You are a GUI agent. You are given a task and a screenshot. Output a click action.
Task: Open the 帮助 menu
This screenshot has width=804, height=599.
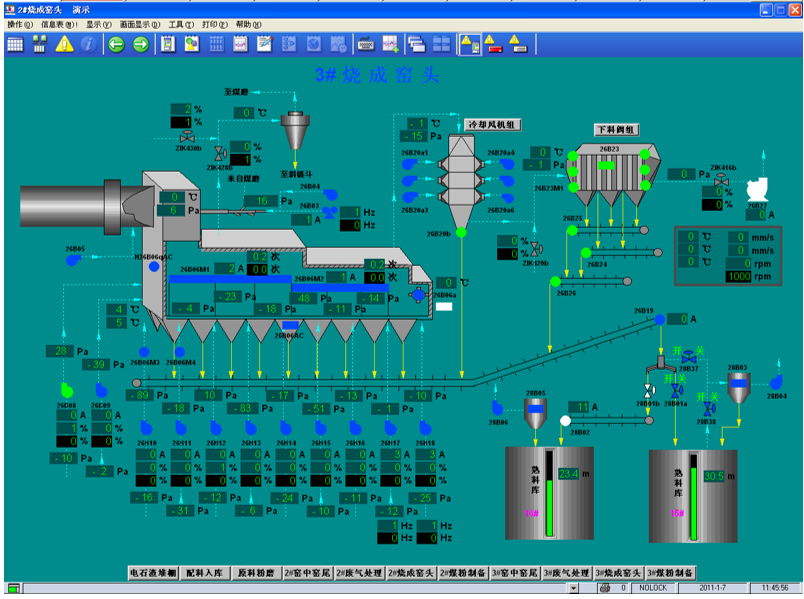[x=249, y=24]
